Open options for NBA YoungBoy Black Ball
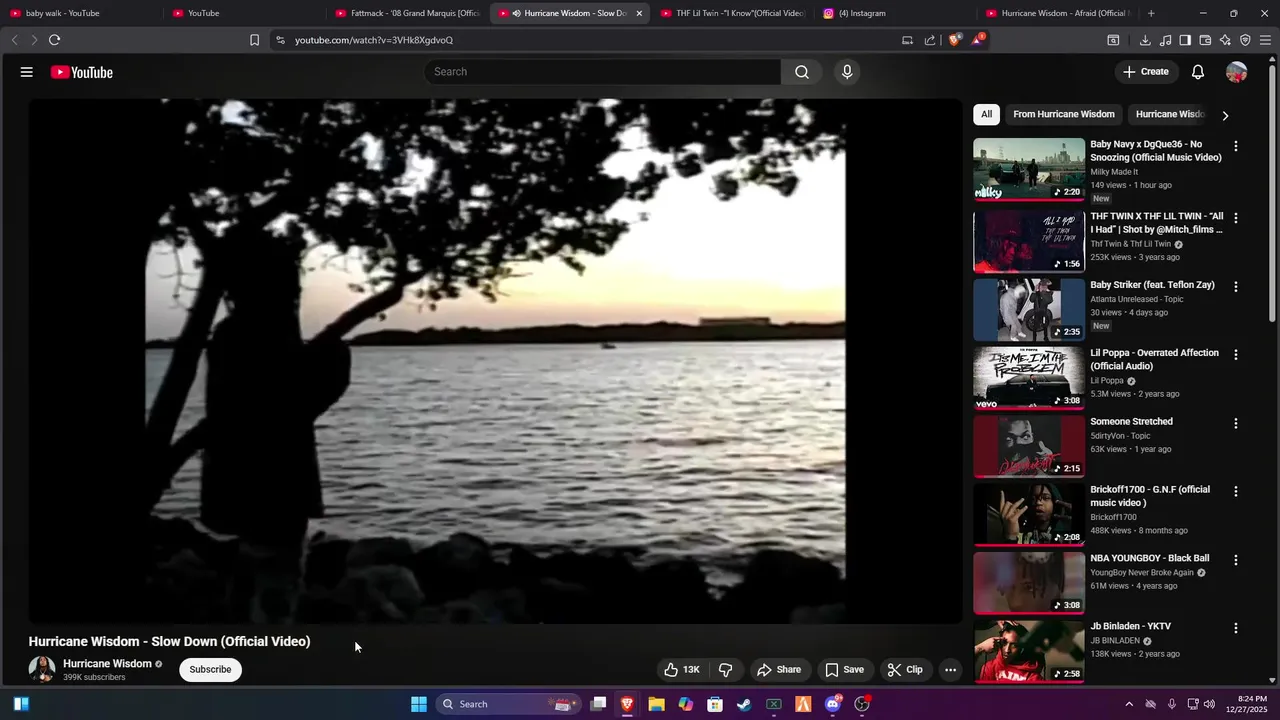 pos(1236,561)
